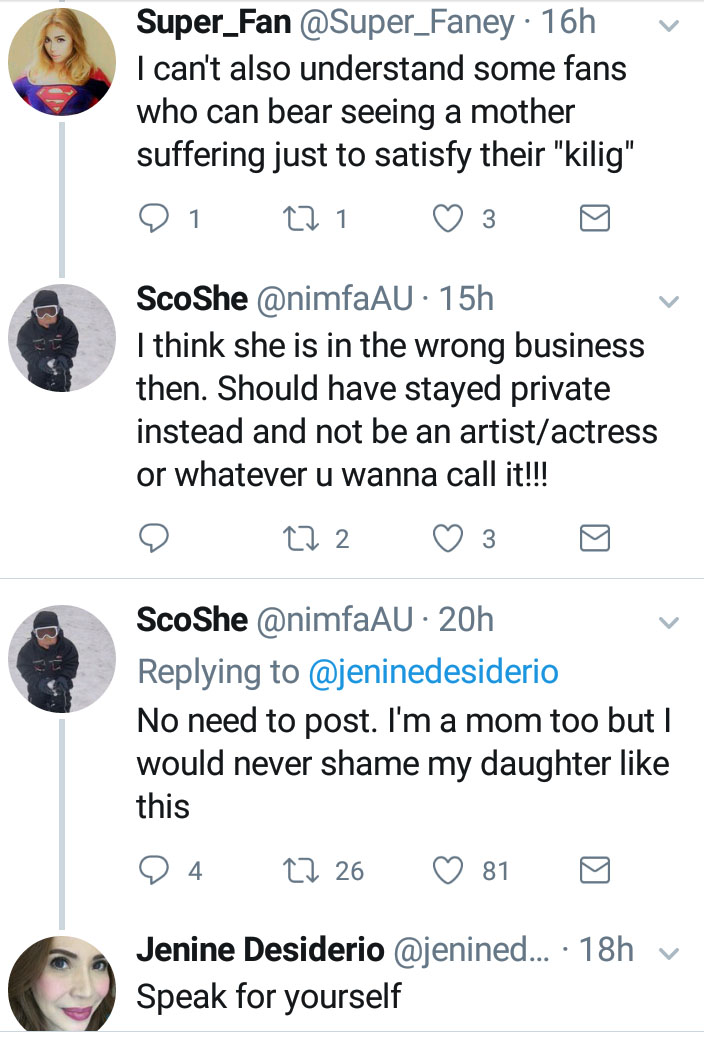Message ScoShe's "No need to post" tweet

pos(595,871)
